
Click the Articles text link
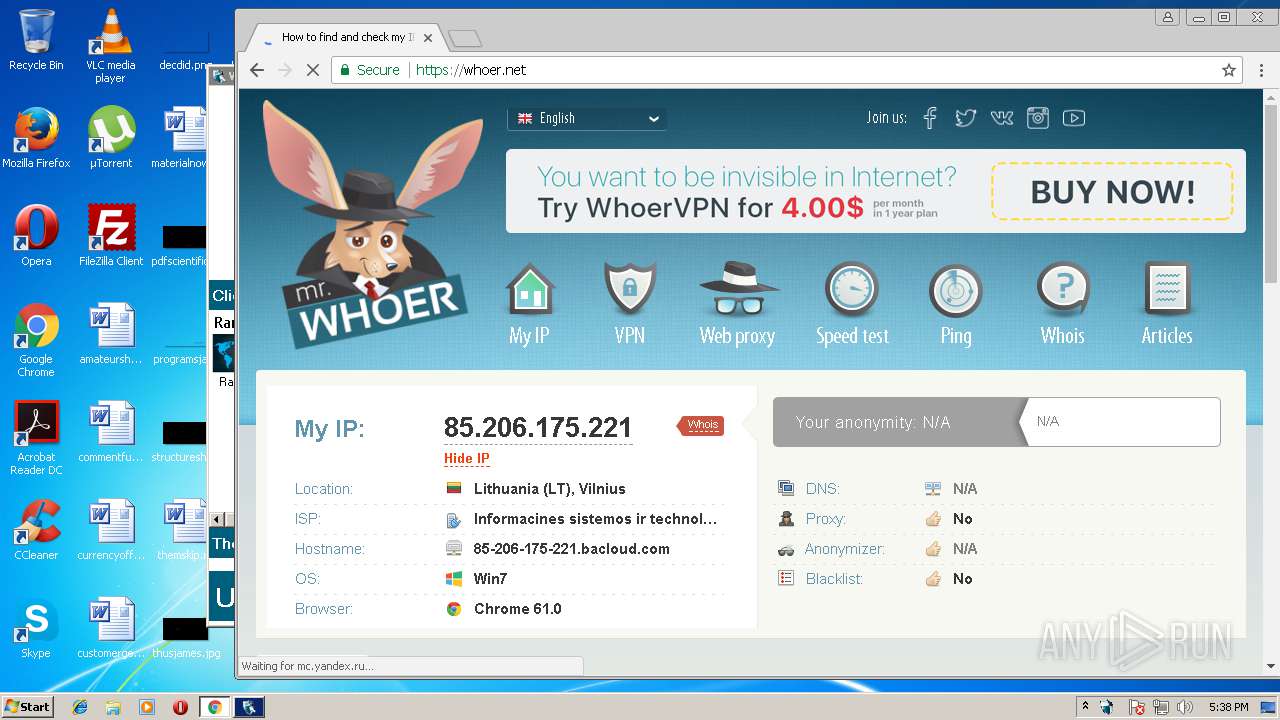pyautogui.click(x=1167, y=336)
